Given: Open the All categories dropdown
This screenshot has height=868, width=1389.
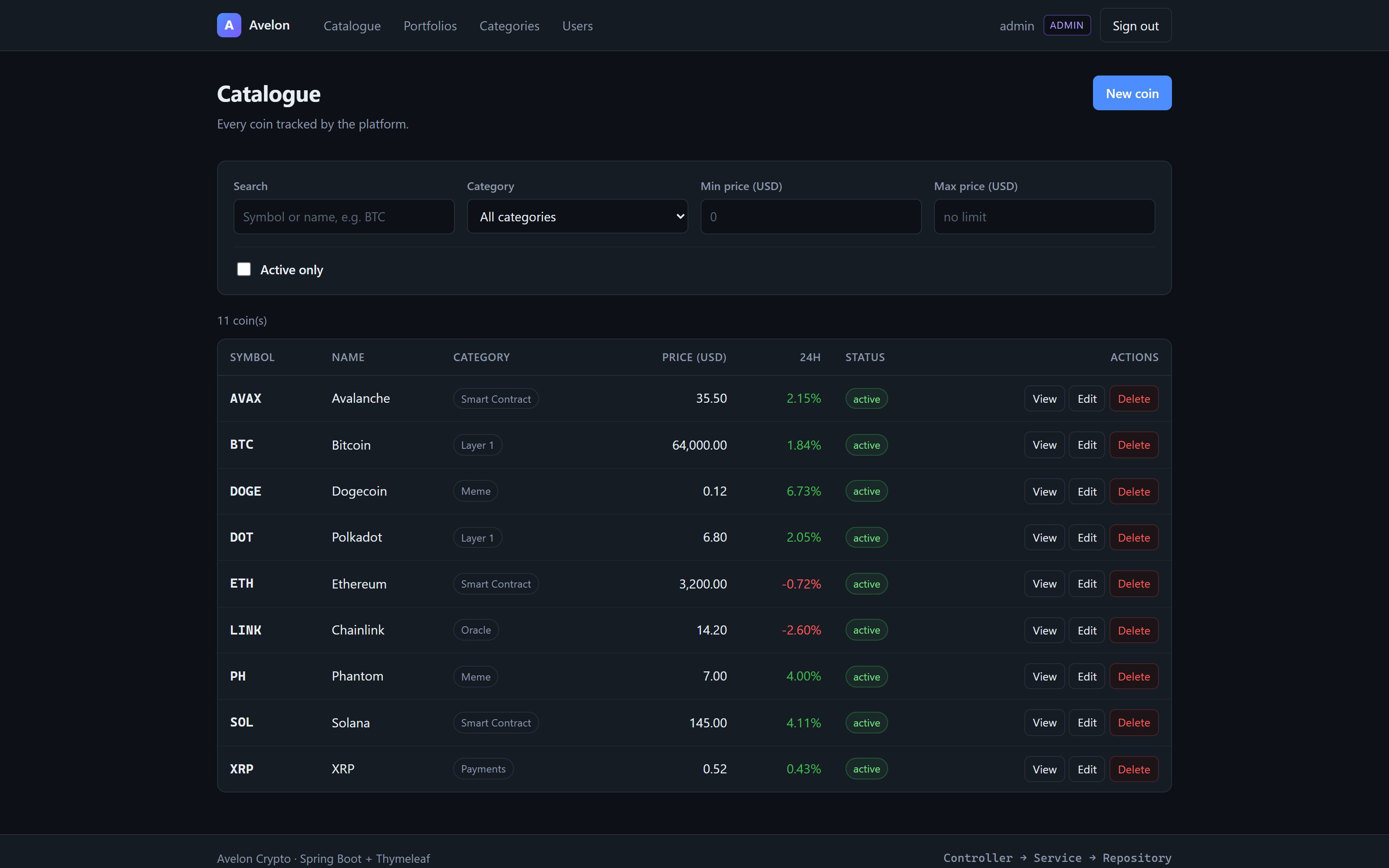Looking at the screenshot, I should click(x=577, y=217).
